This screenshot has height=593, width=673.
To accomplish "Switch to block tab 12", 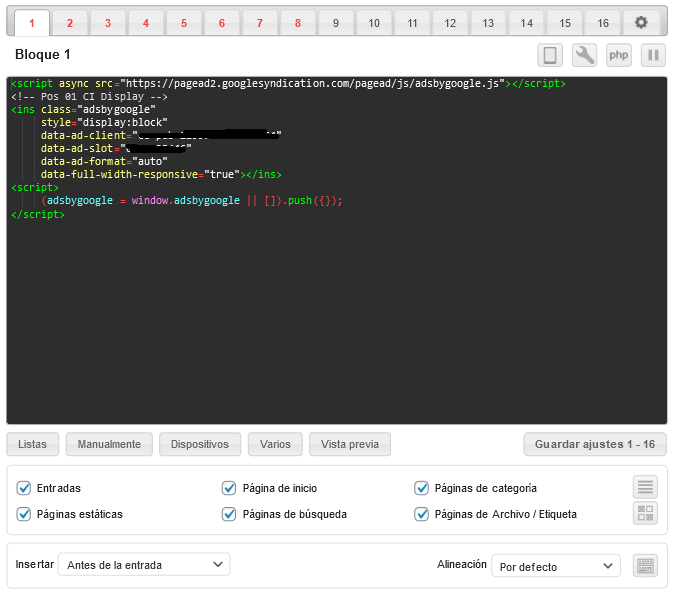I will click(x=450, y=23).
